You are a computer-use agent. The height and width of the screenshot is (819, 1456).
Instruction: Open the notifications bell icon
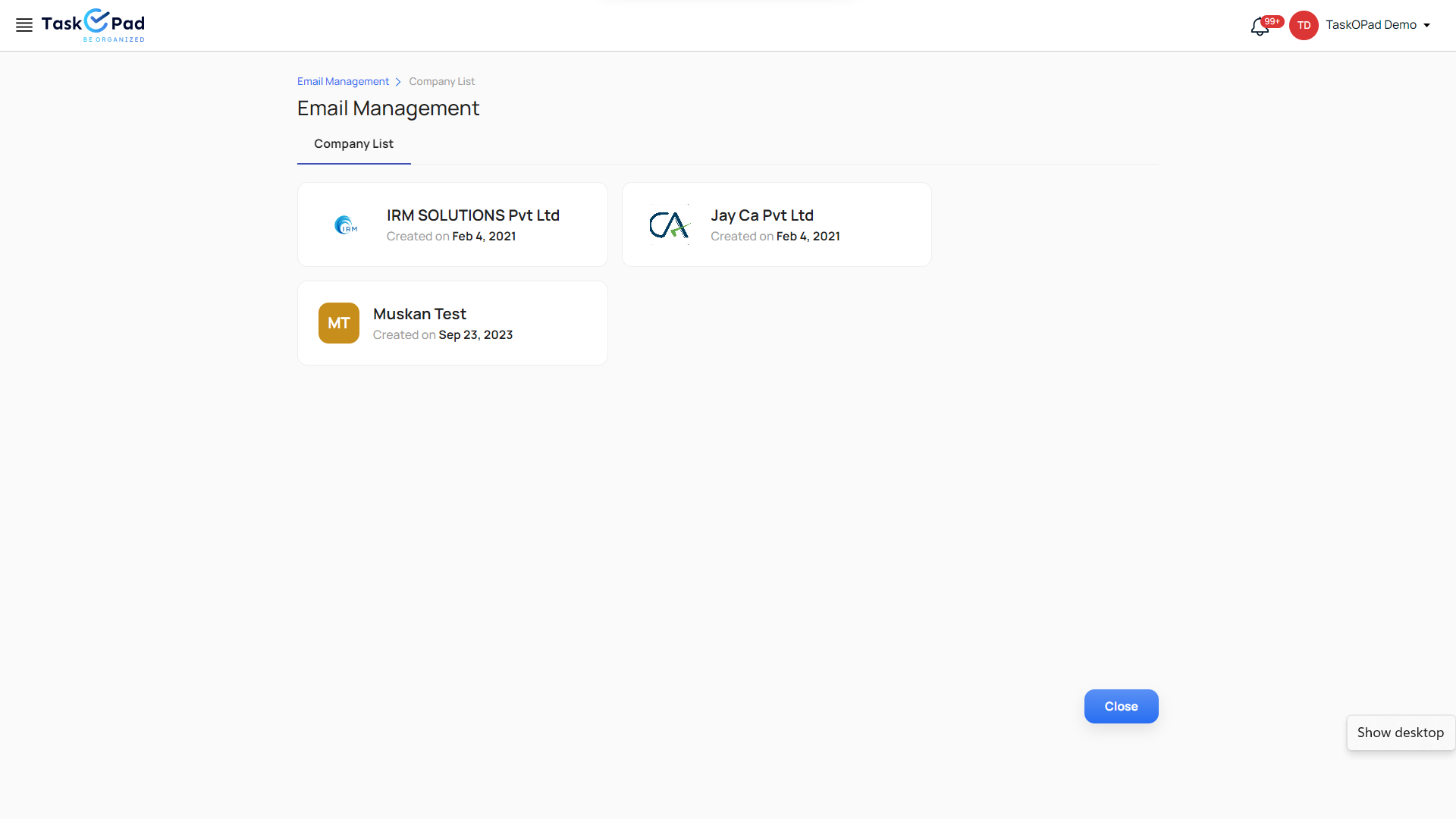coord(1259,27)
